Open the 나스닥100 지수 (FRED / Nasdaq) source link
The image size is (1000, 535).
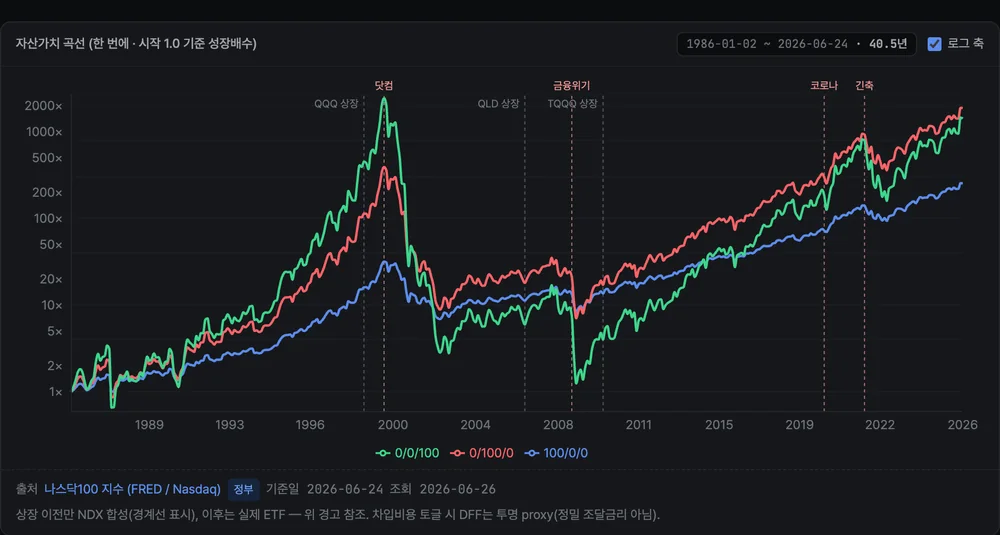[x=133, y=489]
